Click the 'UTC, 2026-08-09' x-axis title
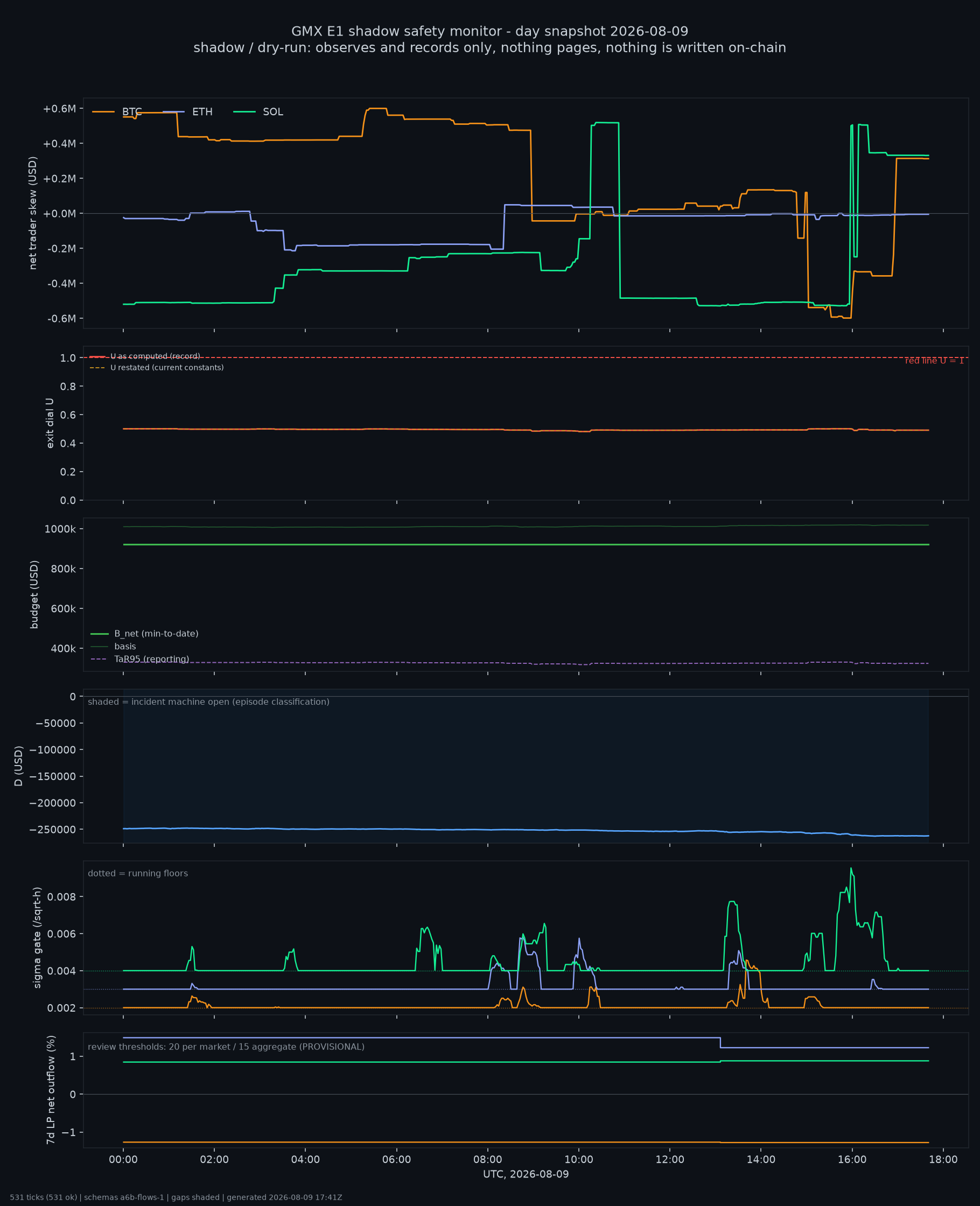980x1206 pixels. click(x=526, y=1174)
